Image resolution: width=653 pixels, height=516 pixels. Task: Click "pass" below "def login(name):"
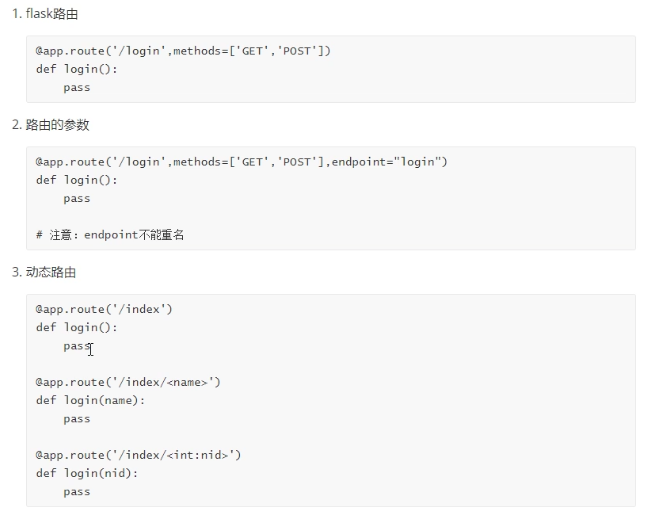pyautogui.click(x=76, y=419)
